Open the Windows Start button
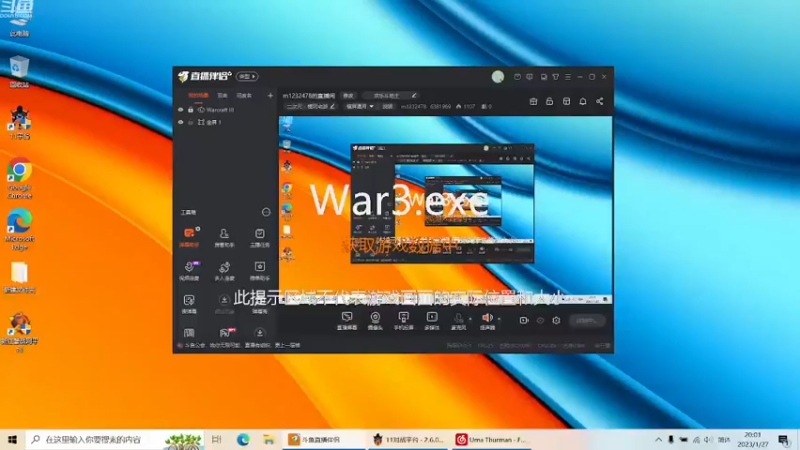 pos(12,439)
